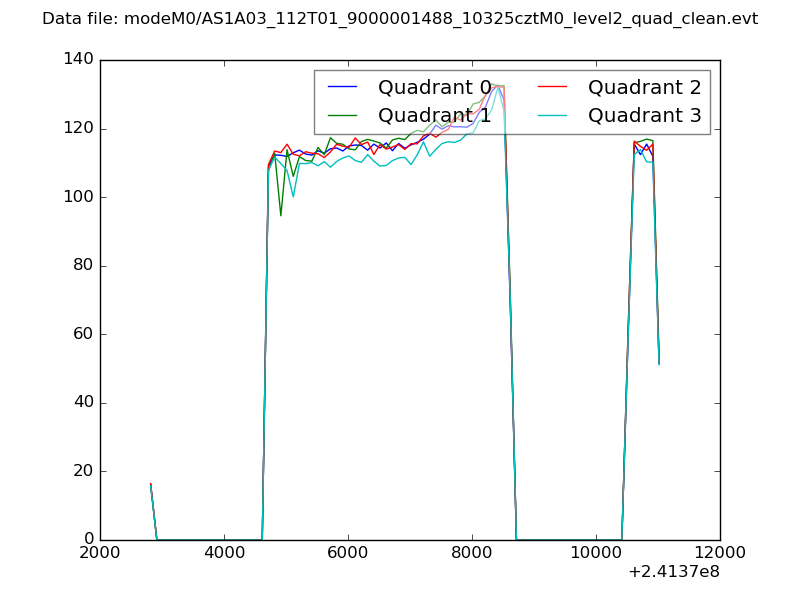Click the y-axis tick label 100

pyautogui.click(x=77, y=197)
